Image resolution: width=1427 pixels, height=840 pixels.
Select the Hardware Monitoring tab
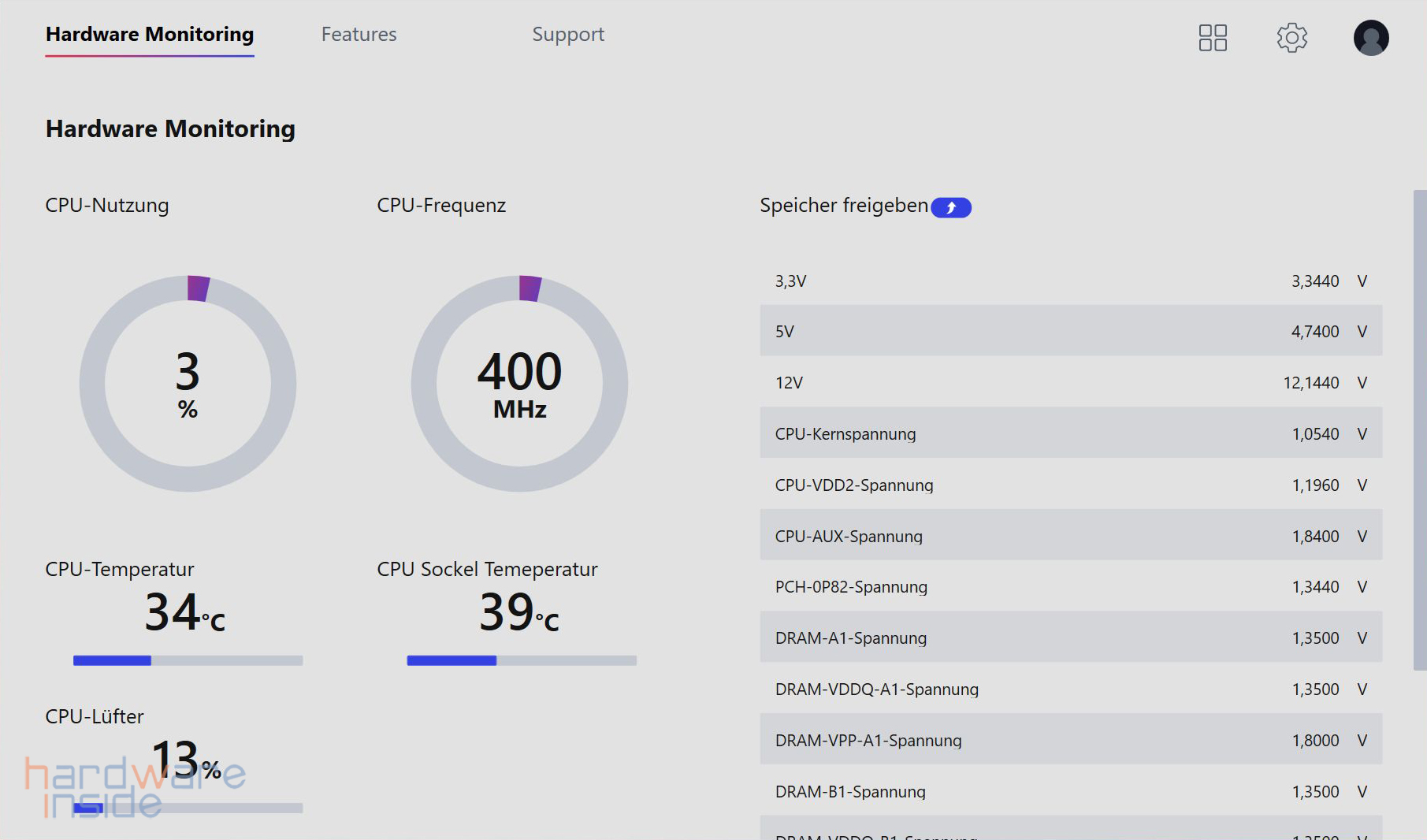tap(150, 35)
